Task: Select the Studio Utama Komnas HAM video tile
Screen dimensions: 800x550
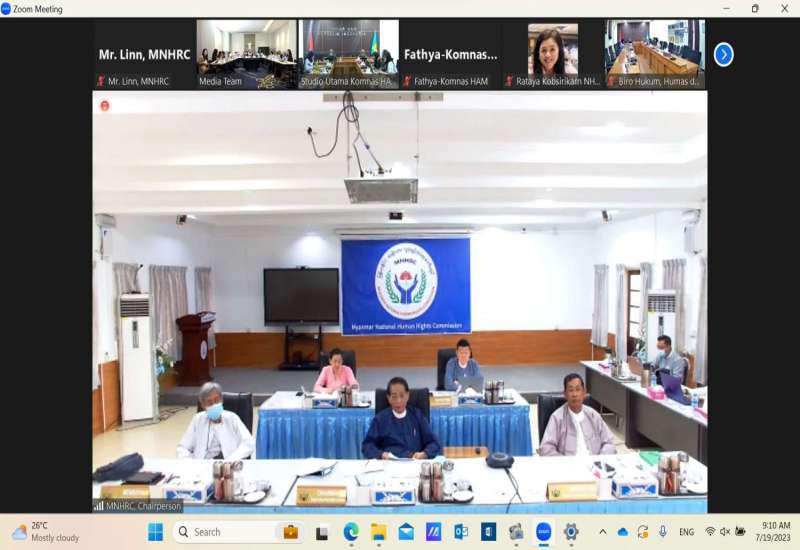Action: pos(349,53)
